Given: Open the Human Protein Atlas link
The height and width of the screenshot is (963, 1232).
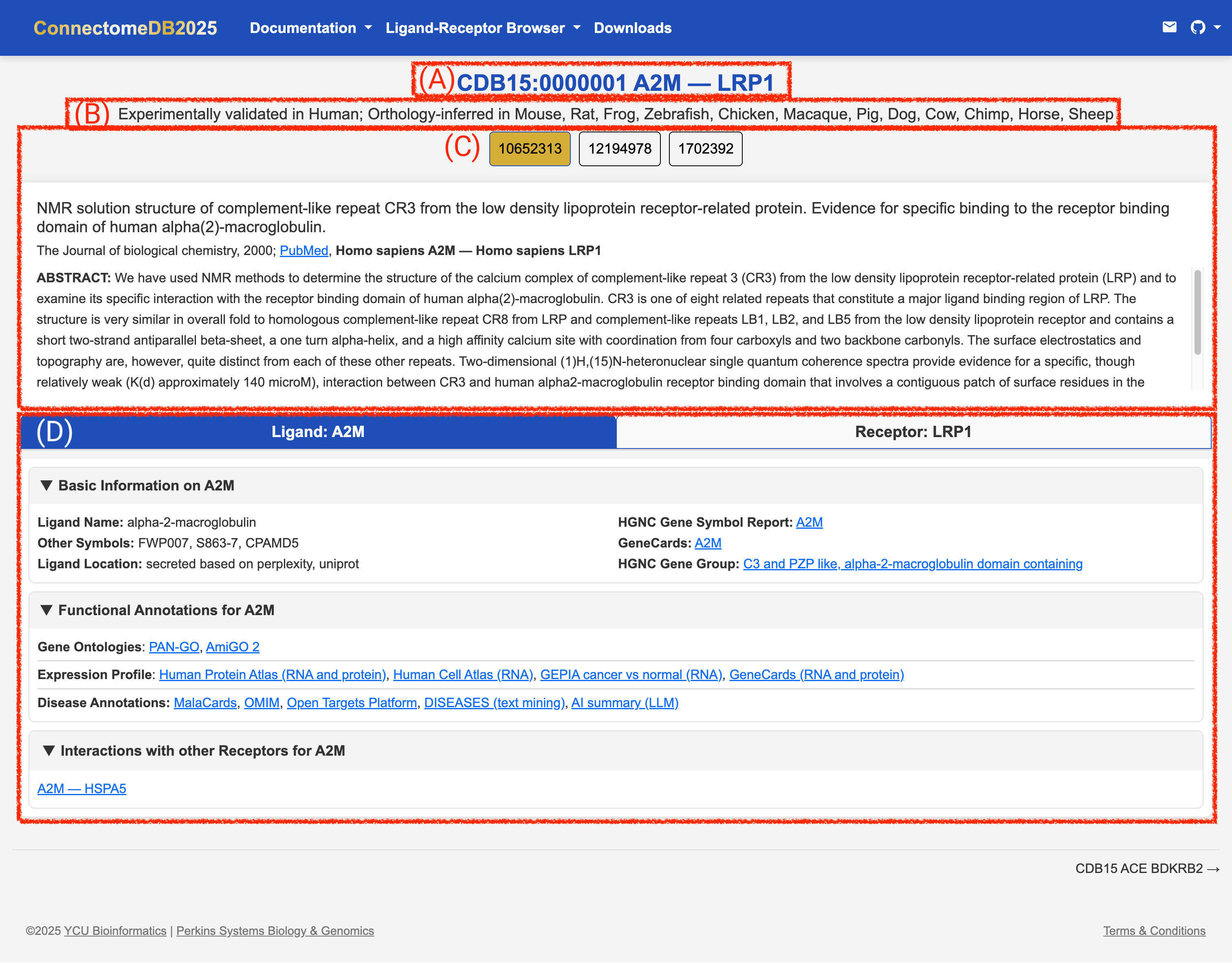Looking at the screenshot, I should point(273,675).
